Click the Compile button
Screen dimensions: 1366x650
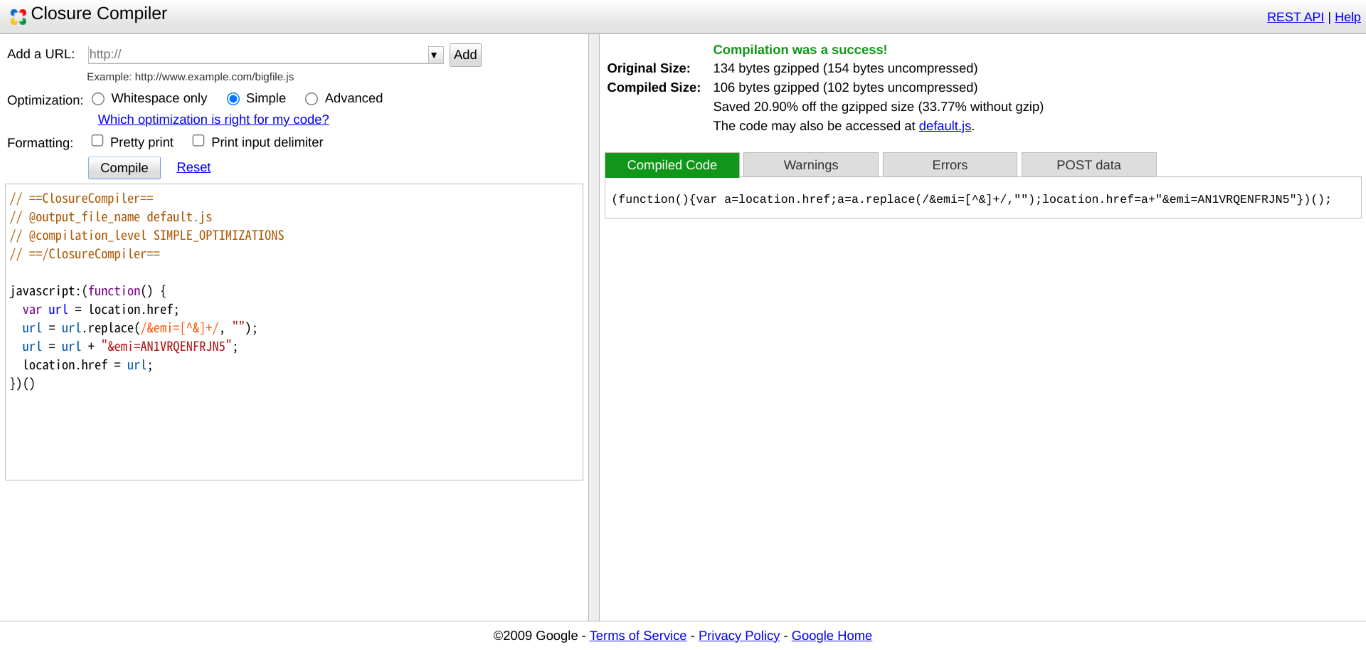(124, 168)
